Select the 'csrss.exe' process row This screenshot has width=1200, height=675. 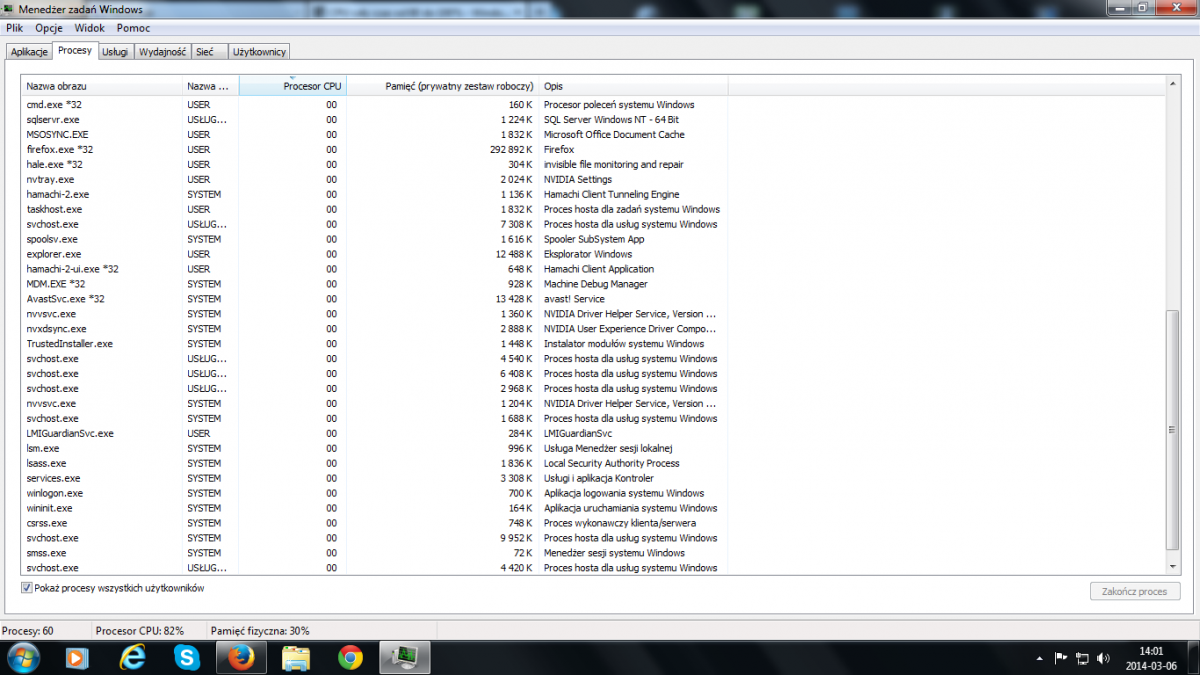(x=375, y=523)
